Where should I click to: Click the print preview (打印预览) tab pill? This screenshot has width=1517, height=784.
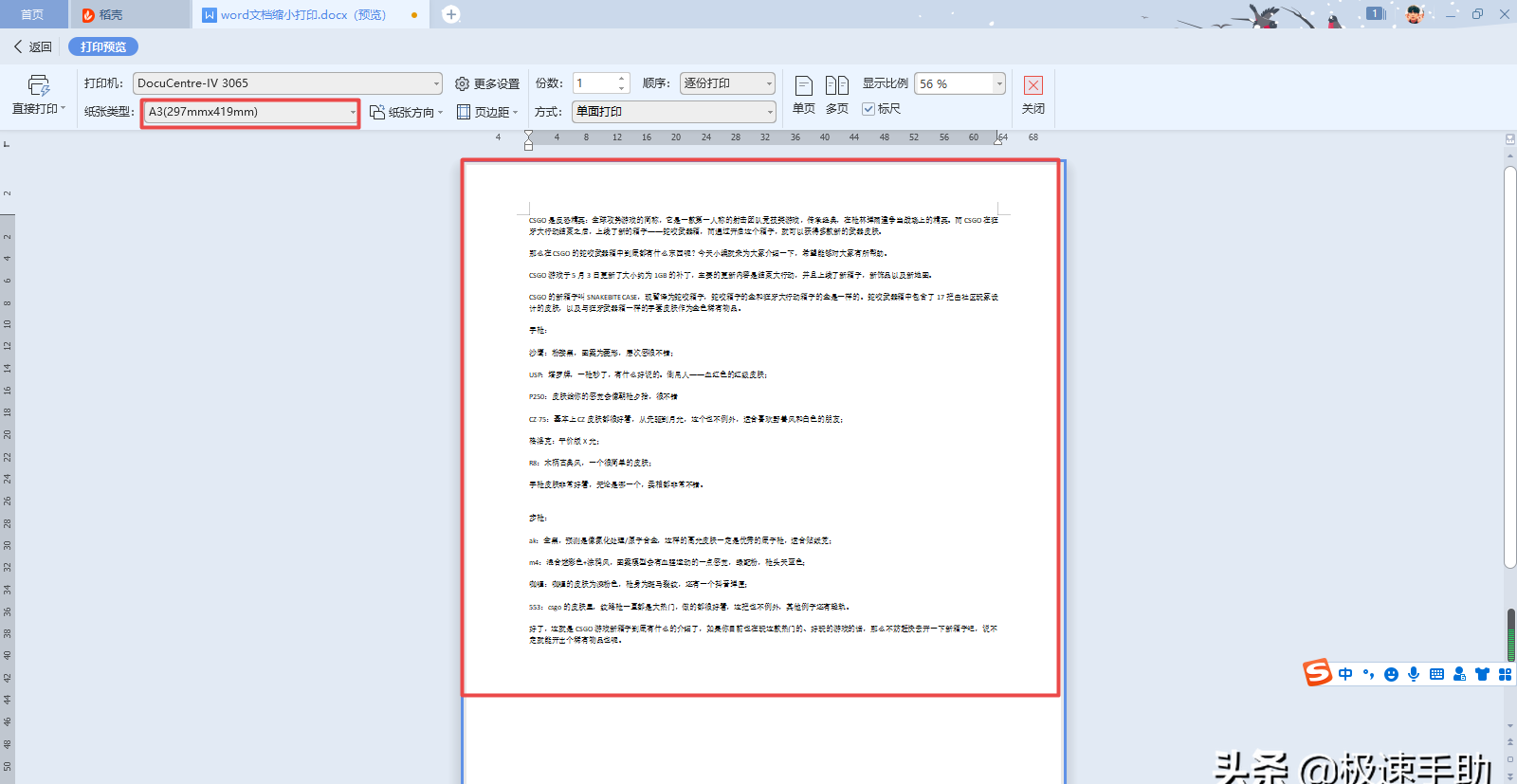click(x=103, y=46)
